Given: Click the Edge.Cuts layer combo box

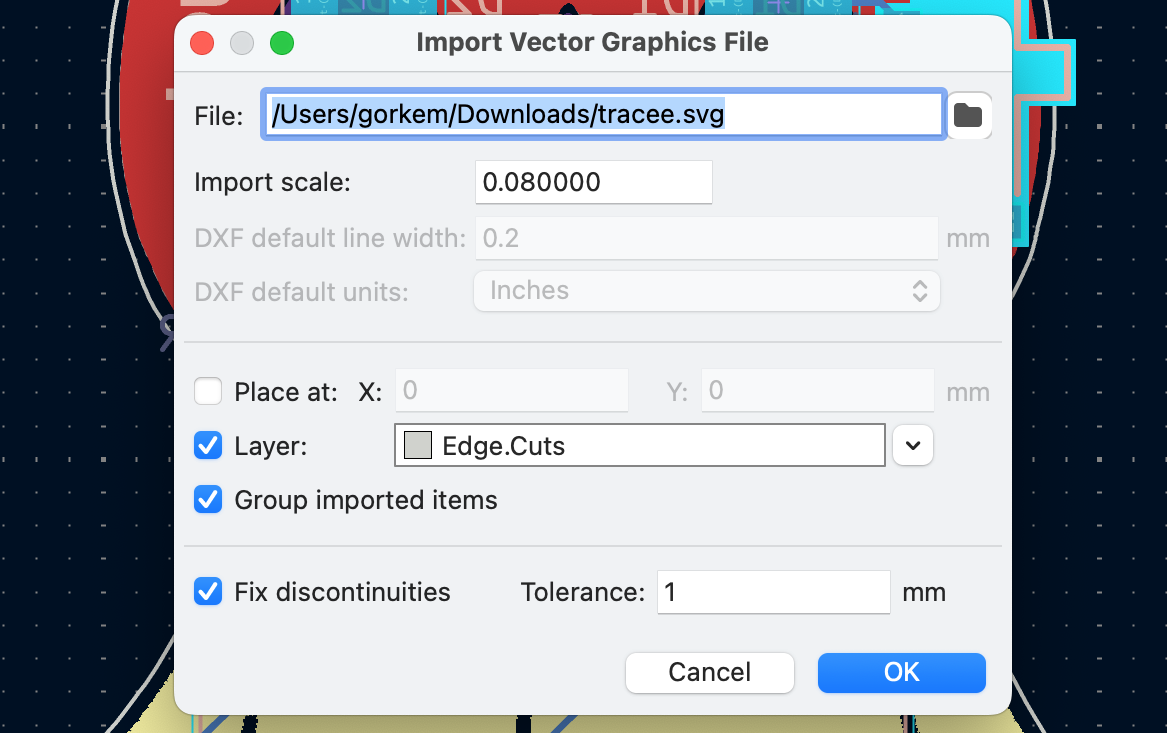Looking at the screenshot, I should [x=640, y=445].
